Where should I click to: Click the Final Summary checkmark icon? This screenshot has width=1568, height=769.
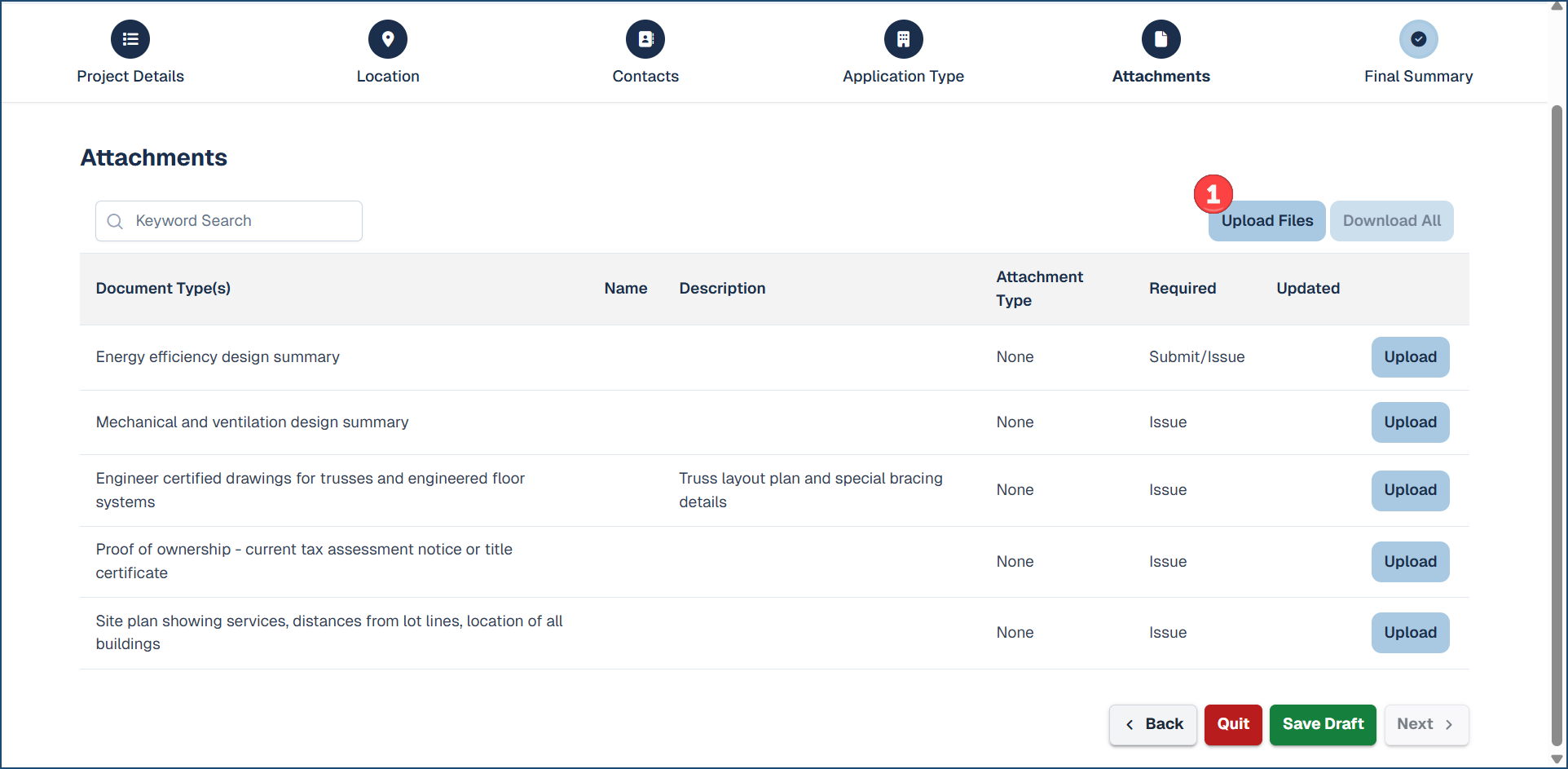coord(1418,39)
